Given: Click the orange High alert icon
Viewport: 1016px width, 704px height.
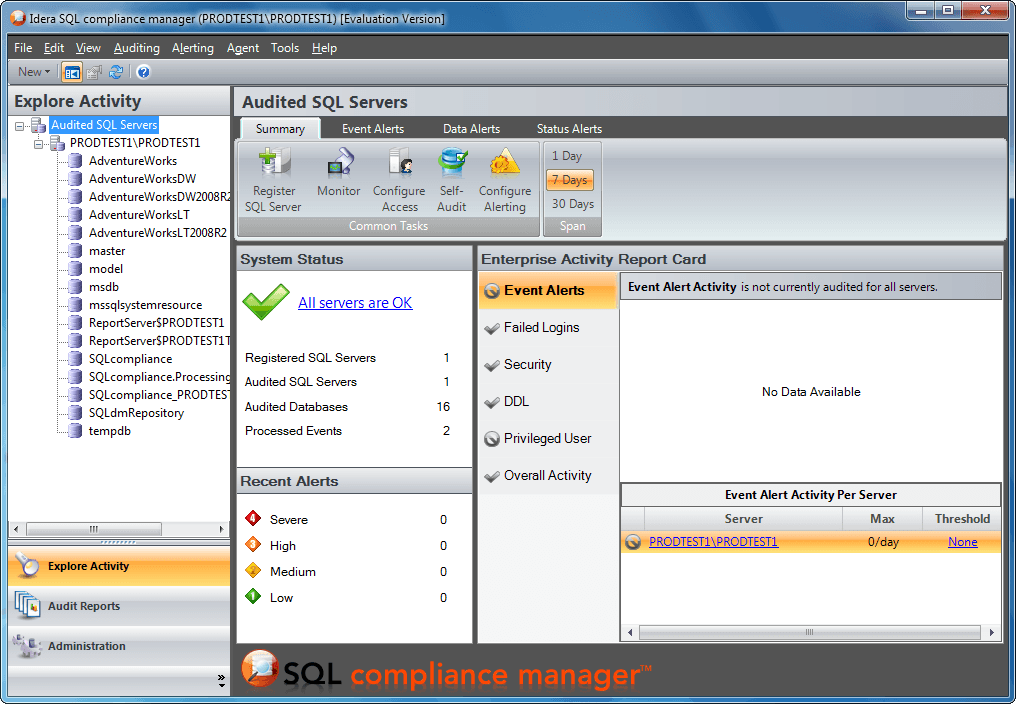Looking at the screenshot, I should [x=253, y=545].
